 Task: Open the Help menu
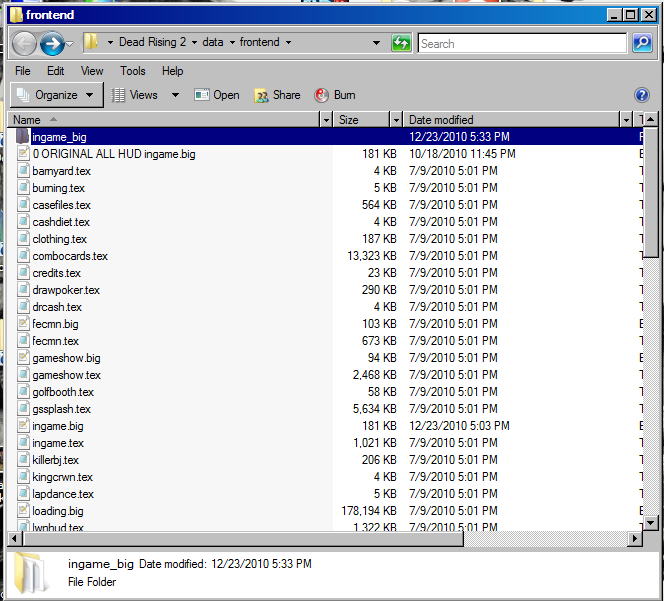tap(172, 71)
